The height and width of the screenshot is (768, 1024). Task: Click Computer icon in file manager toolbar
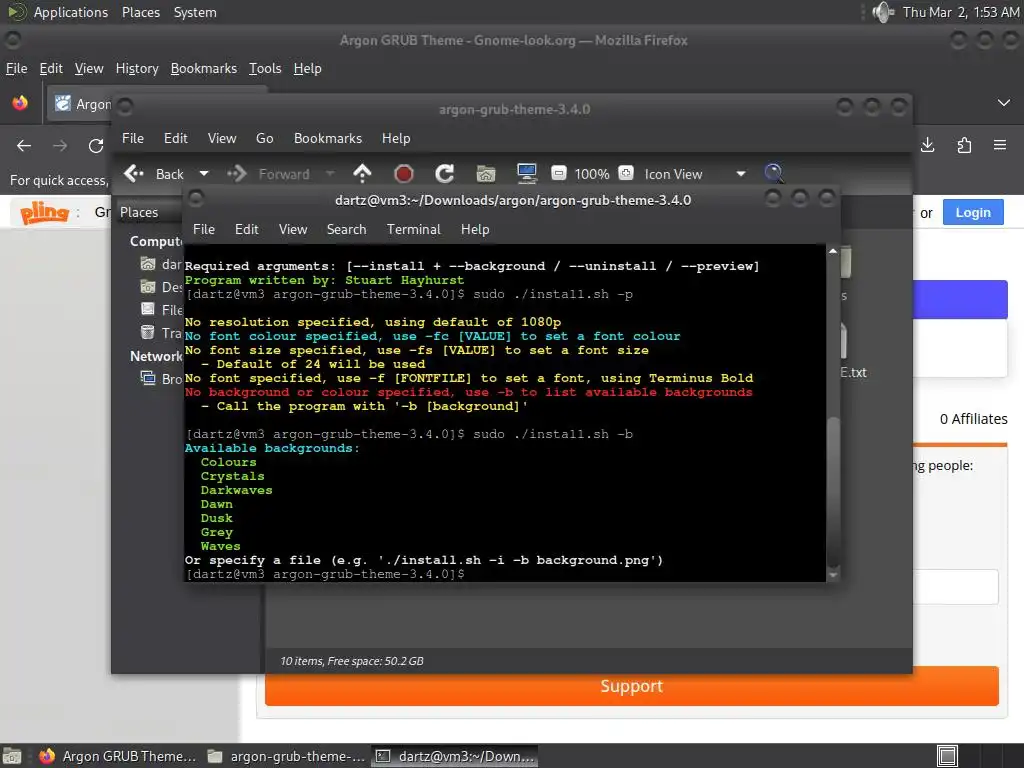click(x=526, y=174)
